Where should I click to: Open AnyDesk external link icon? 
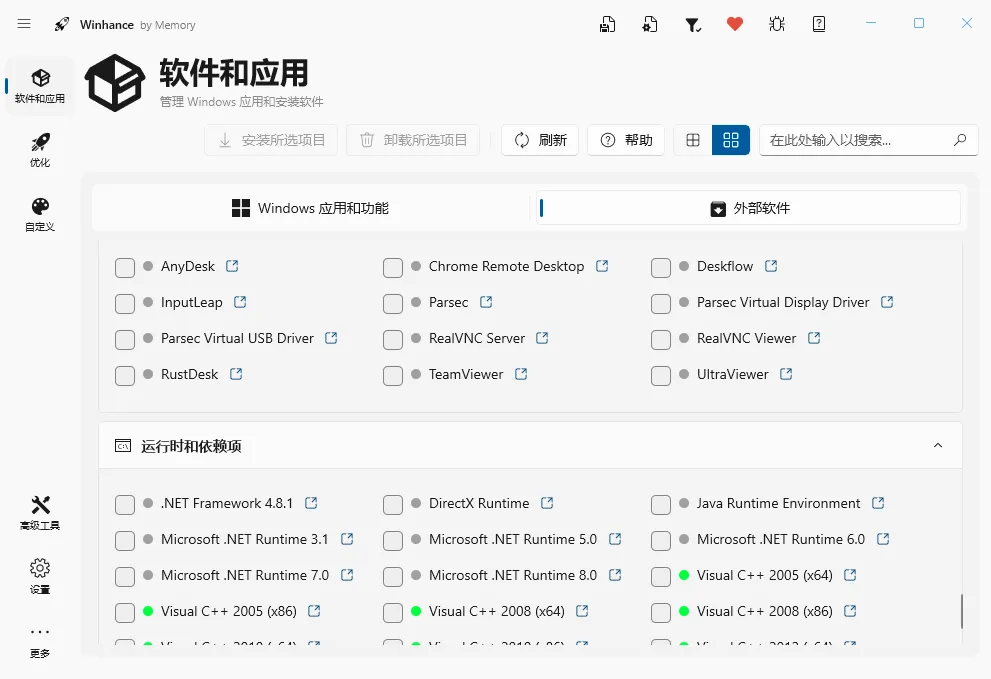click(x=232, y=266)
